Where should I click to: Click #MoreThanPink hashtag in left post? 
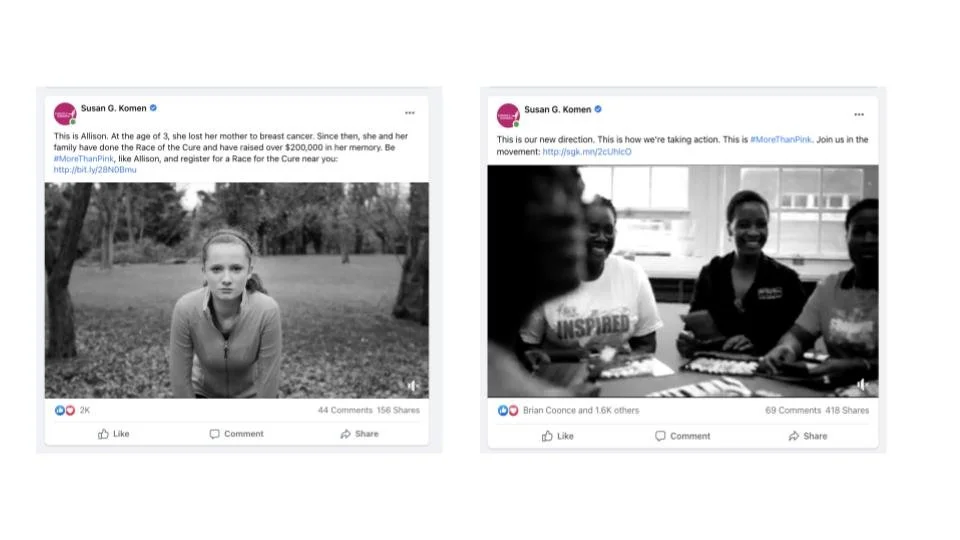click(x=83, y=159)
